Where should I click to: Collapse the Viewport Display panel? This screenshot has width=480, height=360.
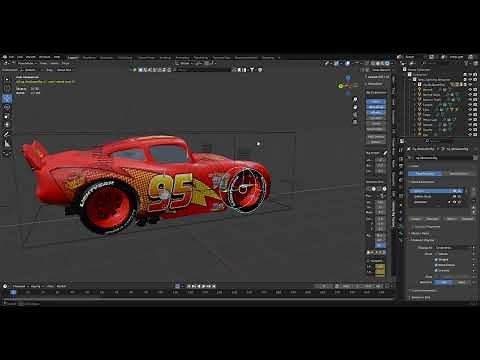point(422,240)
